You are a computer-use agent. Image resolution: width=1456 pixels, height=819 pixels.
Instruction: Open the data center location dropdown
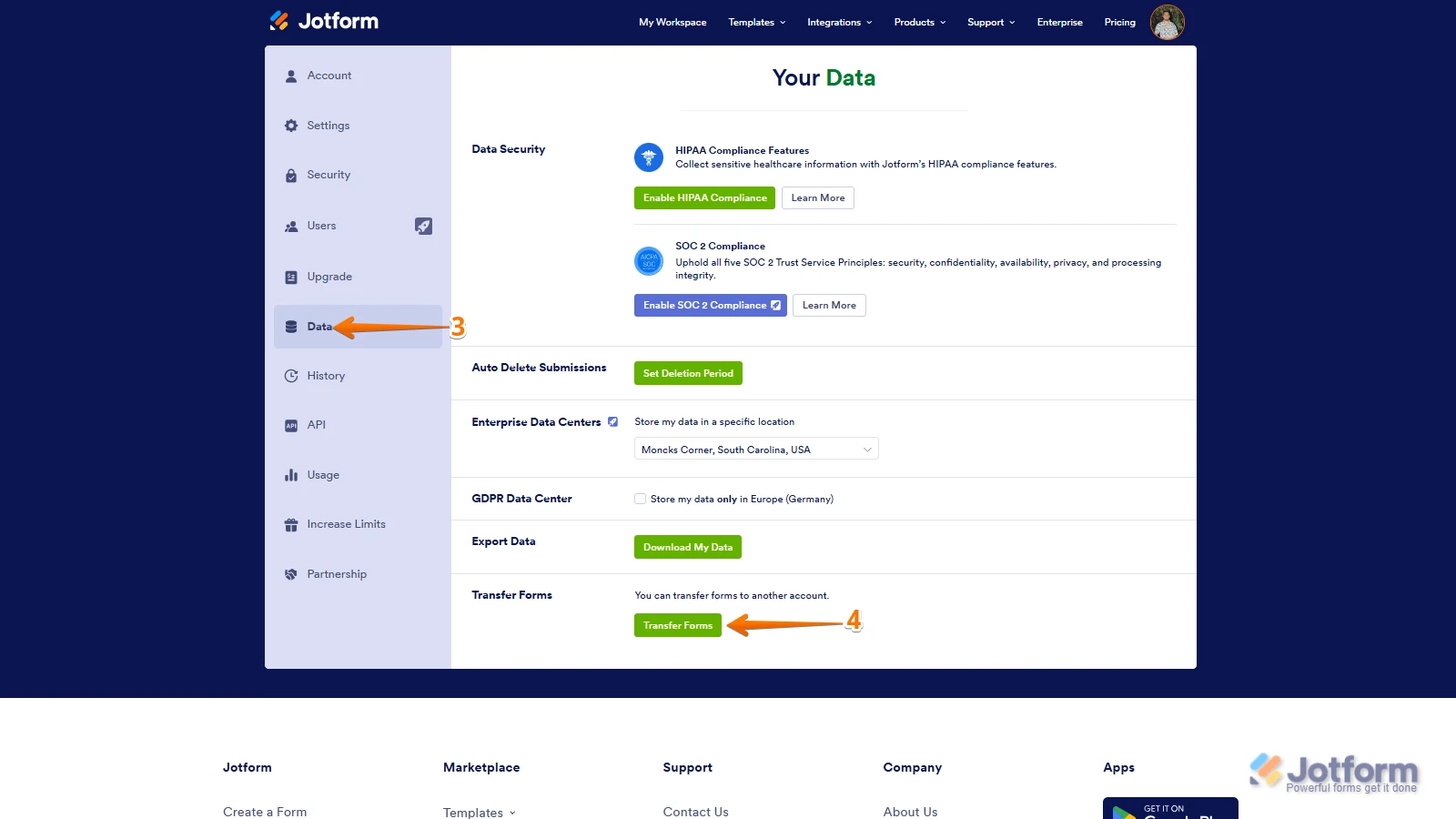tap(755, 450)
